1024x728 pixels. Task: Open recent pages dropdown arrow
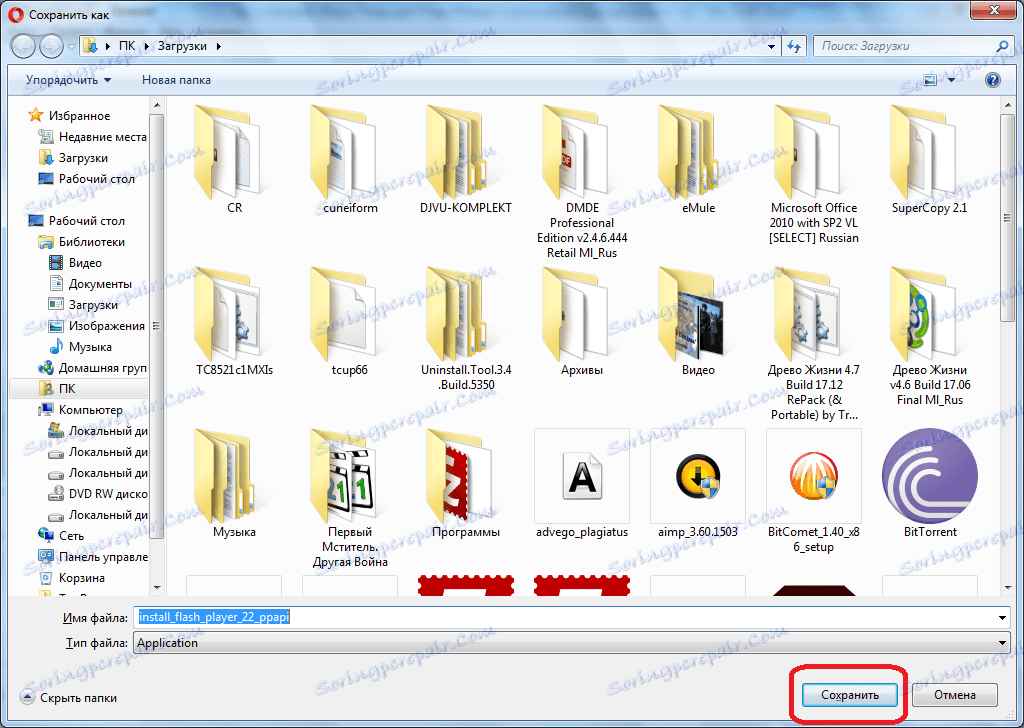coord(71,47)
